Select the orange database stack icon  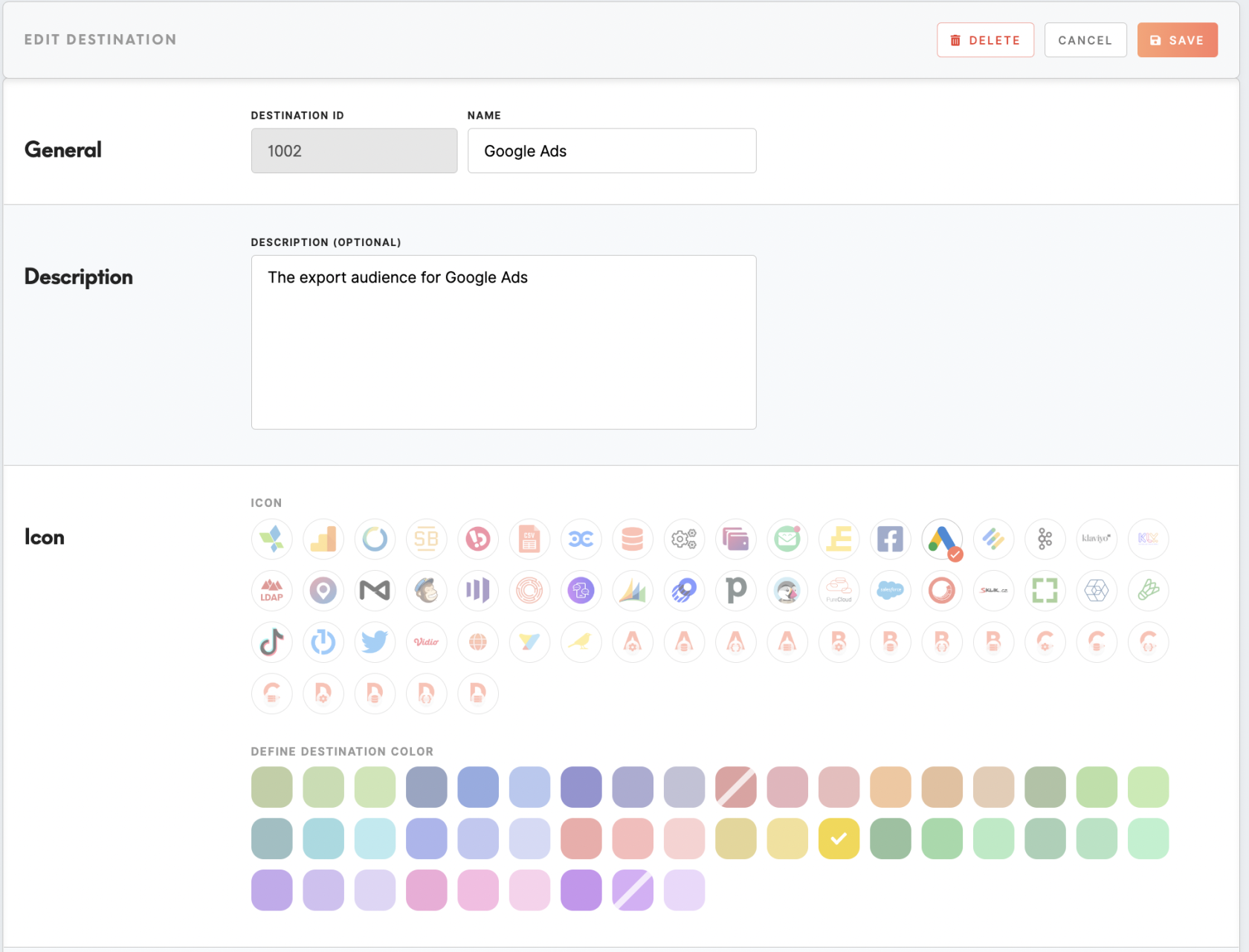(633, 539)
